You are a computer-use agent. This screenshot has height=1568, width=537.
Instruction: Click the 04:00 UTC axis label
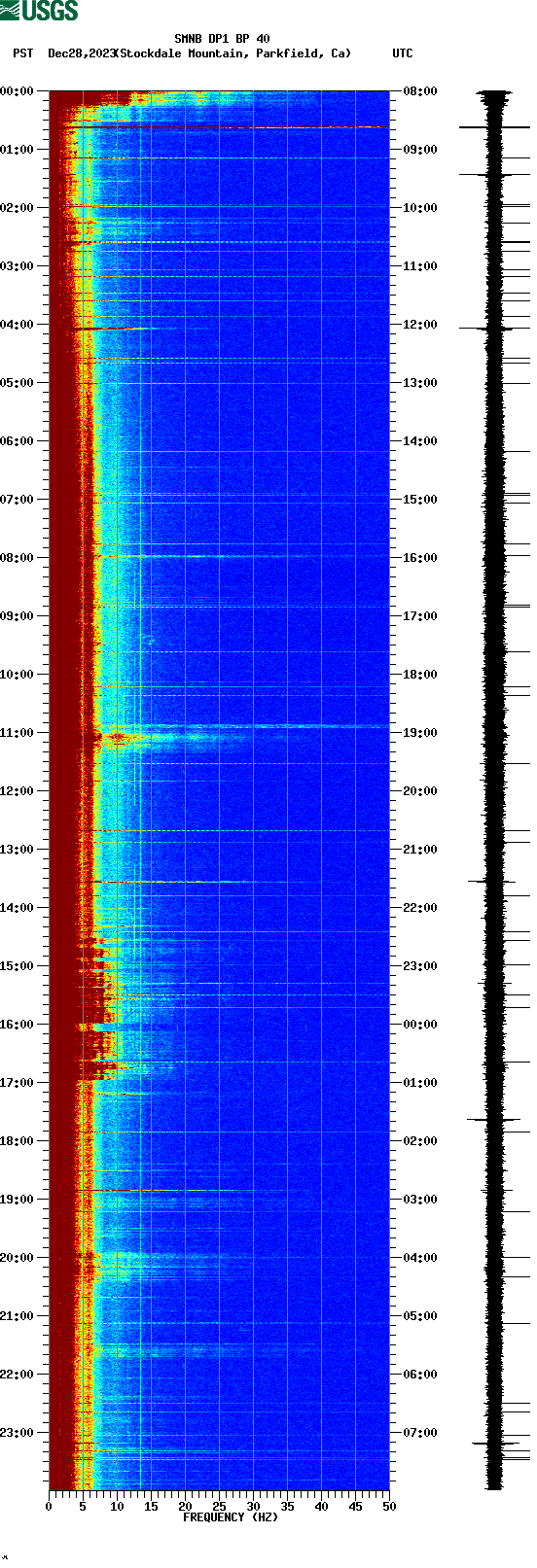419,1258
